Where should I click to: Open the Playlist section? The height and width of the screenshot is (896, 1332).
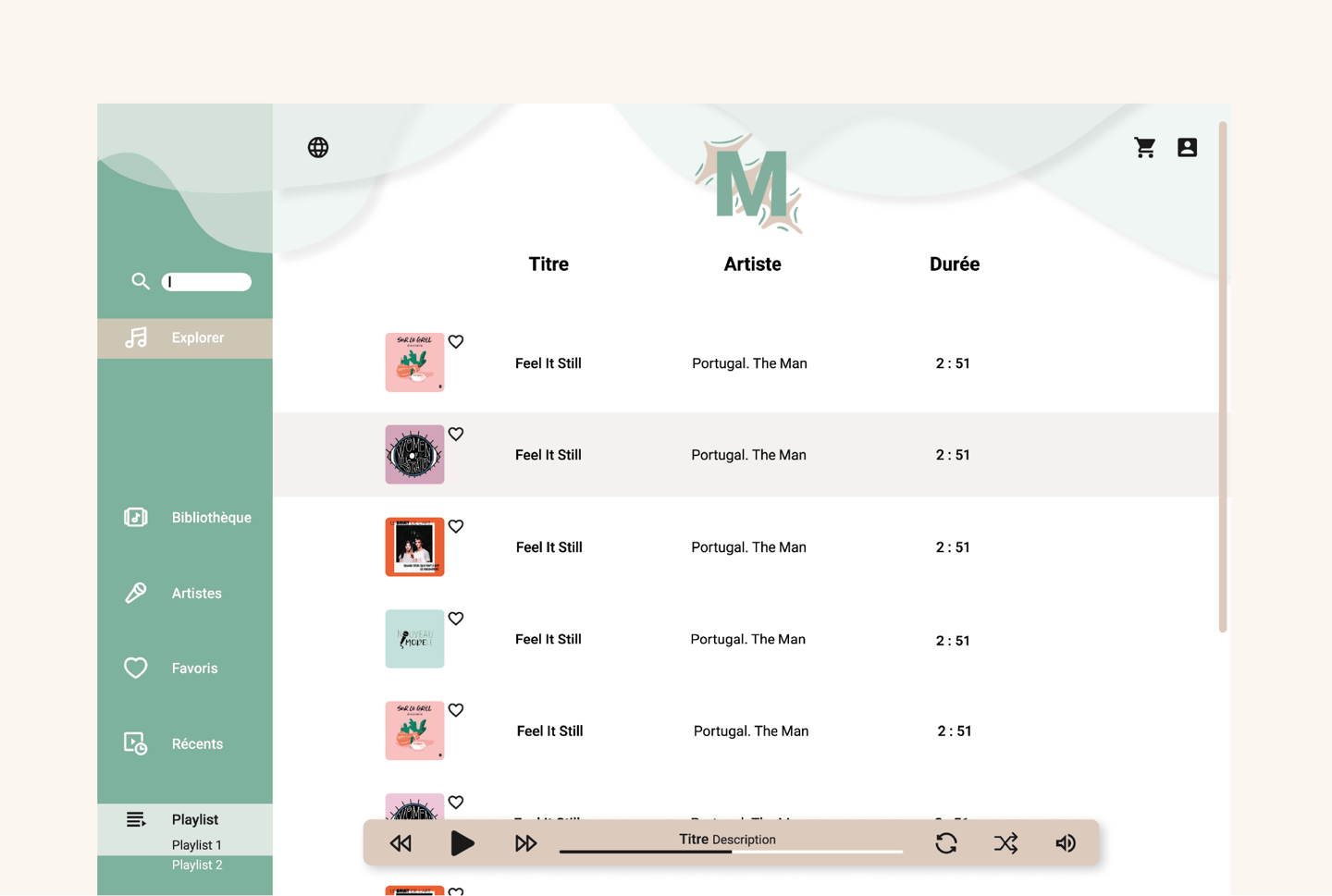coord(194,819)
